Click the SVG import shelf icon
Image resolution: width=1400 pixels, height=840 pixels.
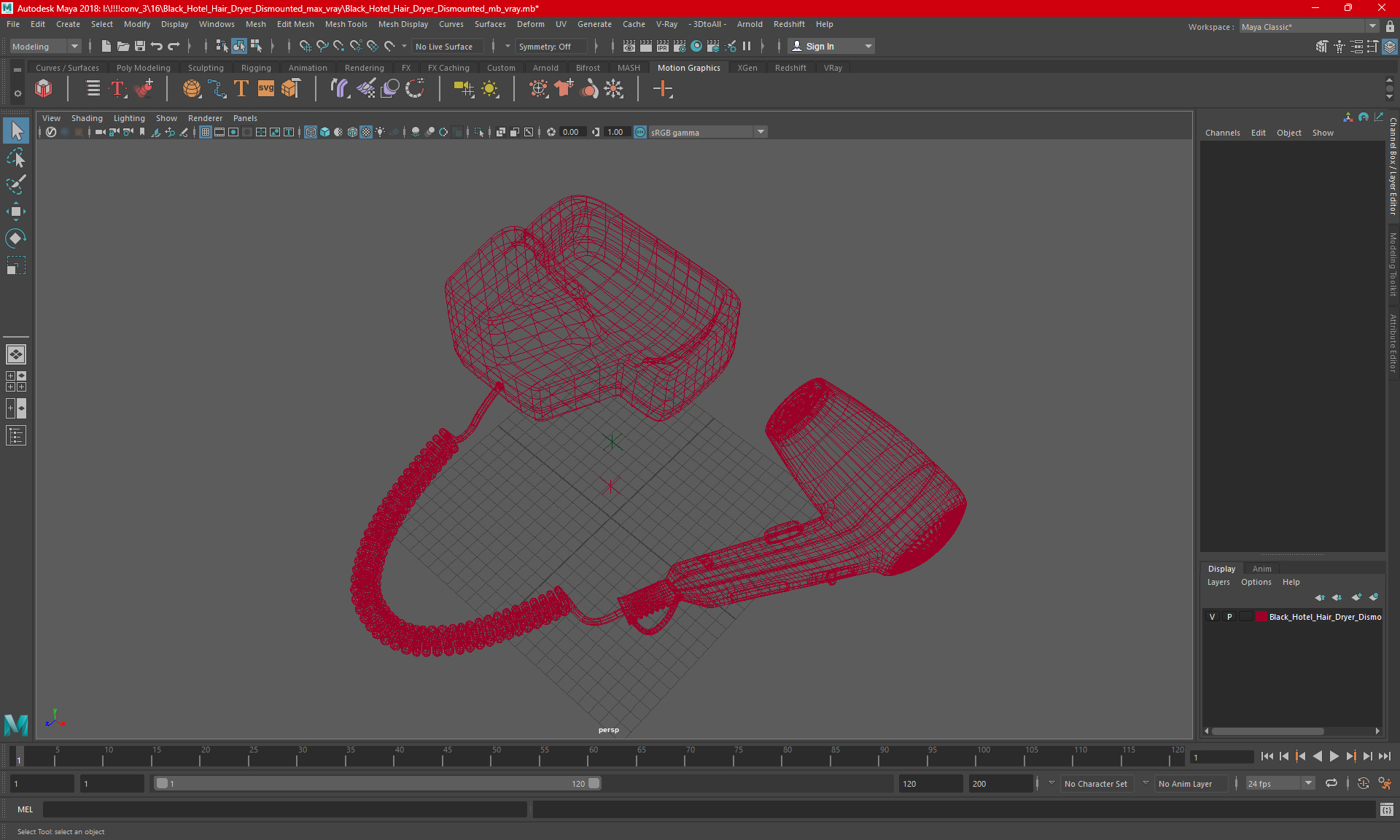point(266,89)
